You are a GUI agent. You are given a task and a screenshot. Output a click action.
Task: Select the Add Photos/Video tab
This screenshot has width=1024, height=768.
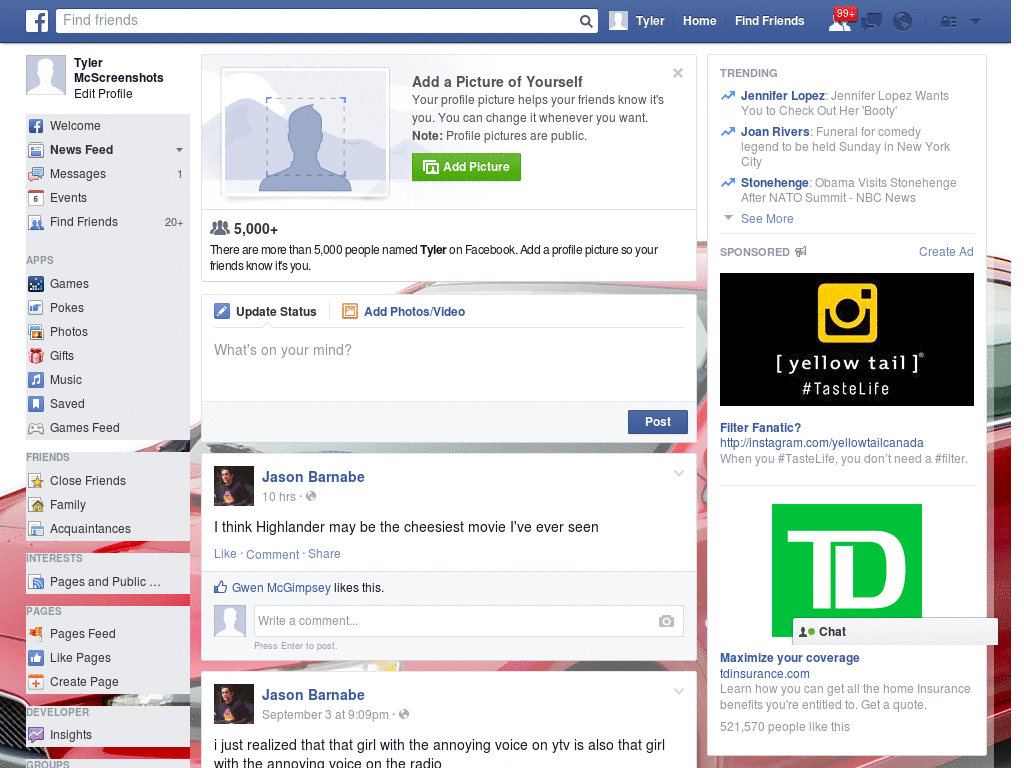(x=404, y=312)
